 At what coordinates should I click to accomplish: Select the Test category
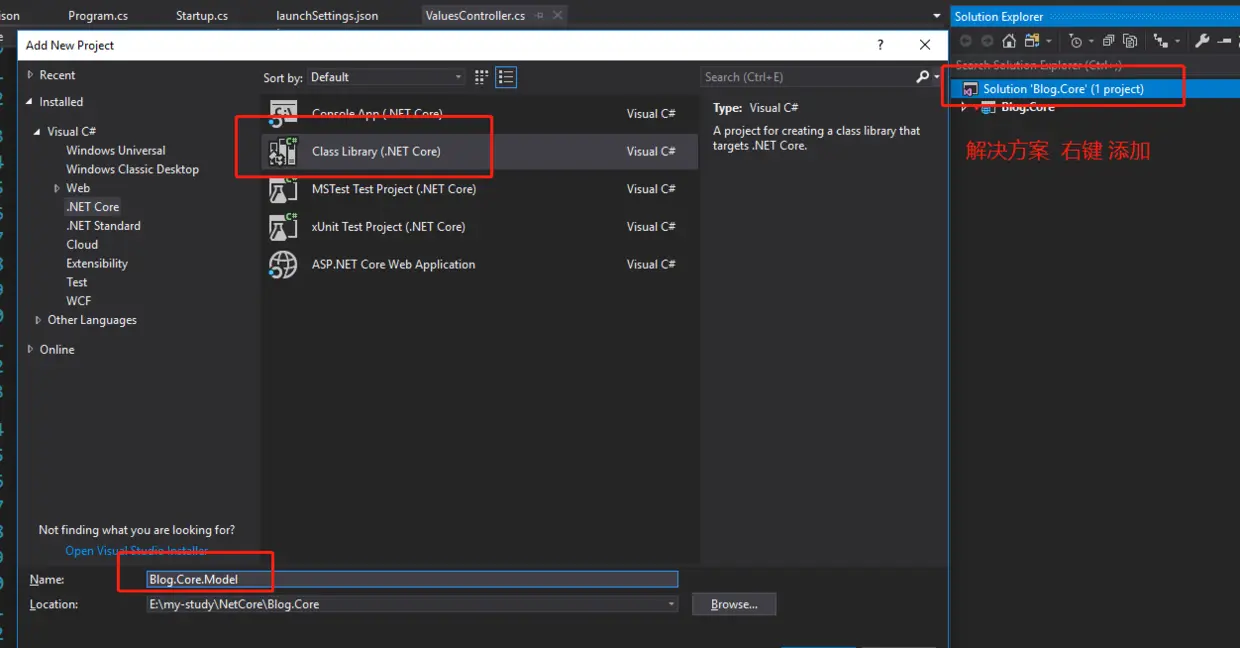(77, 282)
